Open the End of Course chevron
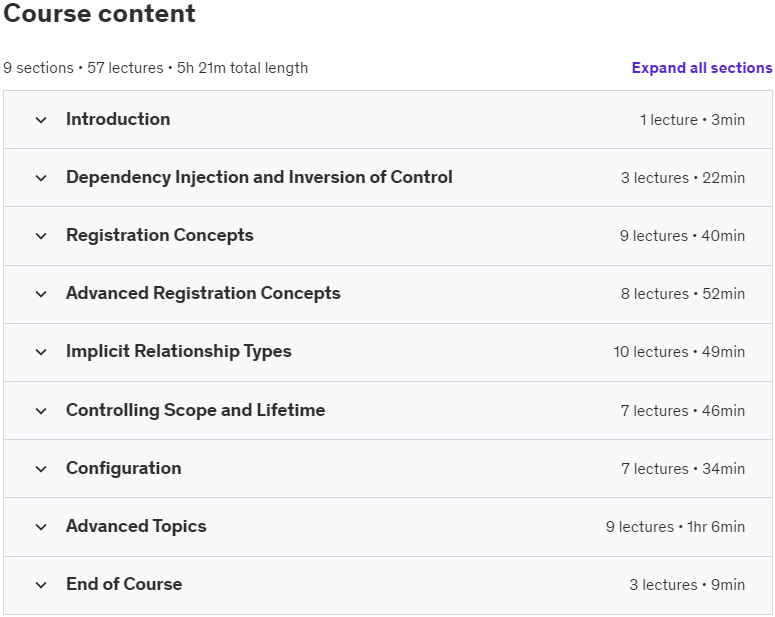The width and height of the screenshot is (775, 617). [41, 585]
